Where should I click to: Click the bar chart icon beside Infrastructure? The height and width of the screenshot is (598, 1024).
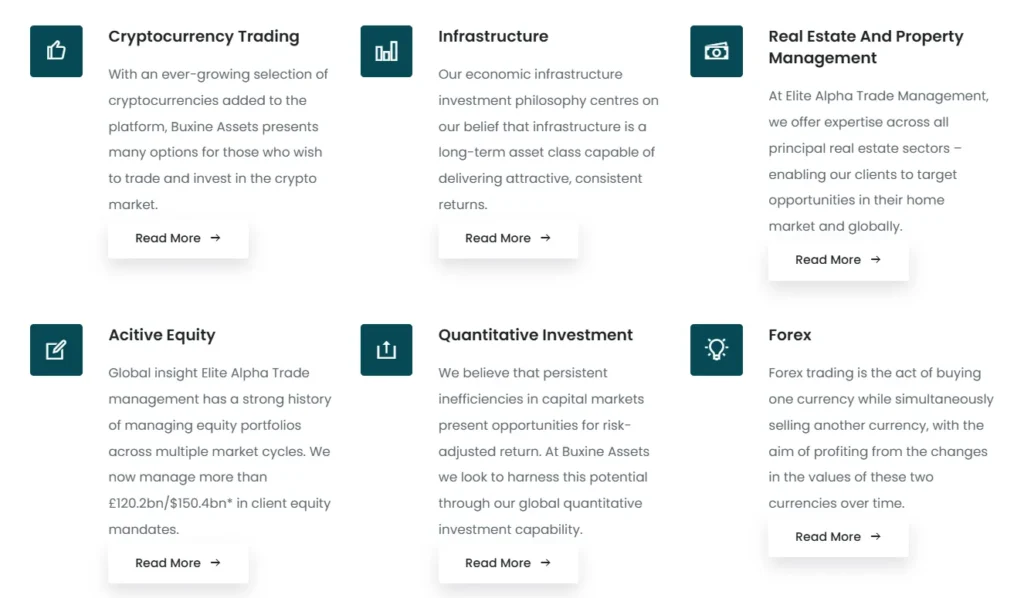[386, 51]
